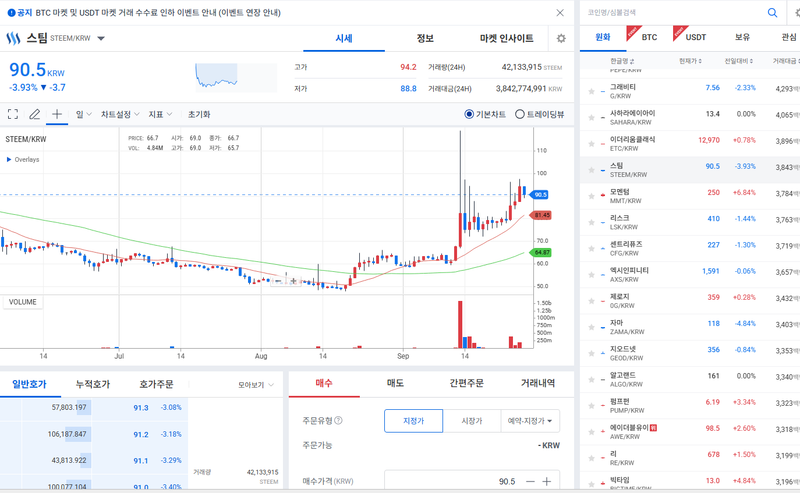Click the coin search magnifier icon
The image size is (800, 493).
click(x=772, y=12)
